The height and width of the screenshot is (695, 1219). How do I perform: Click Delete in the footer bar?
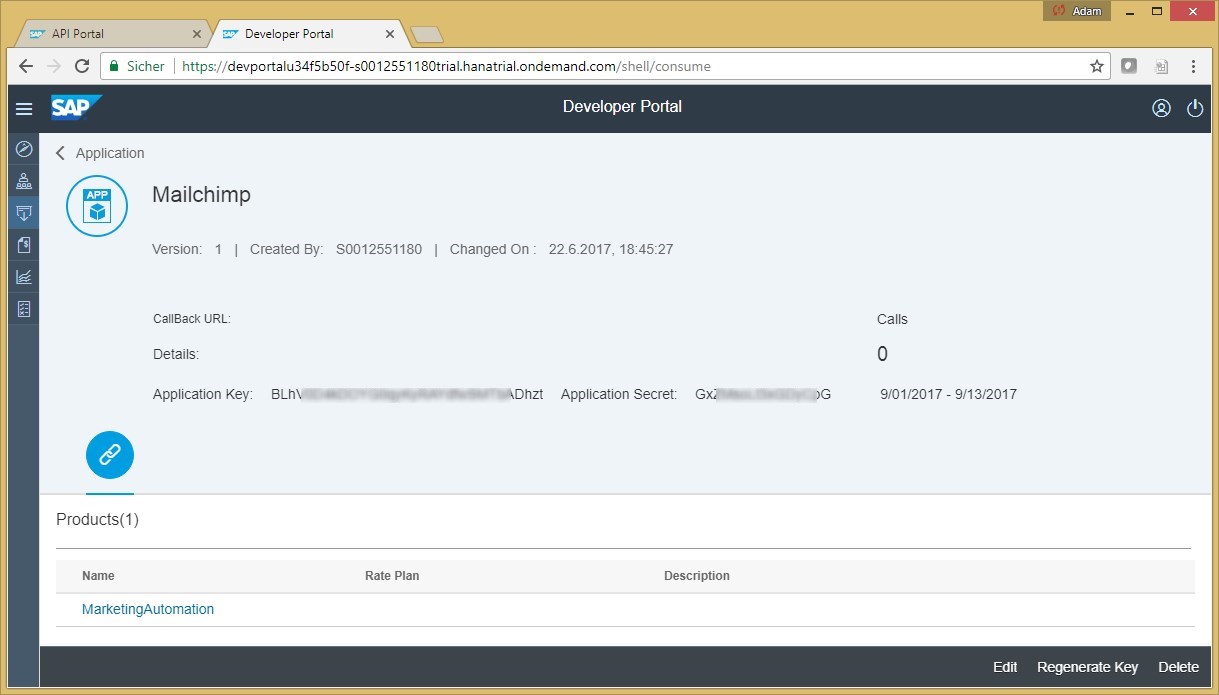(x=1178, y=666)
